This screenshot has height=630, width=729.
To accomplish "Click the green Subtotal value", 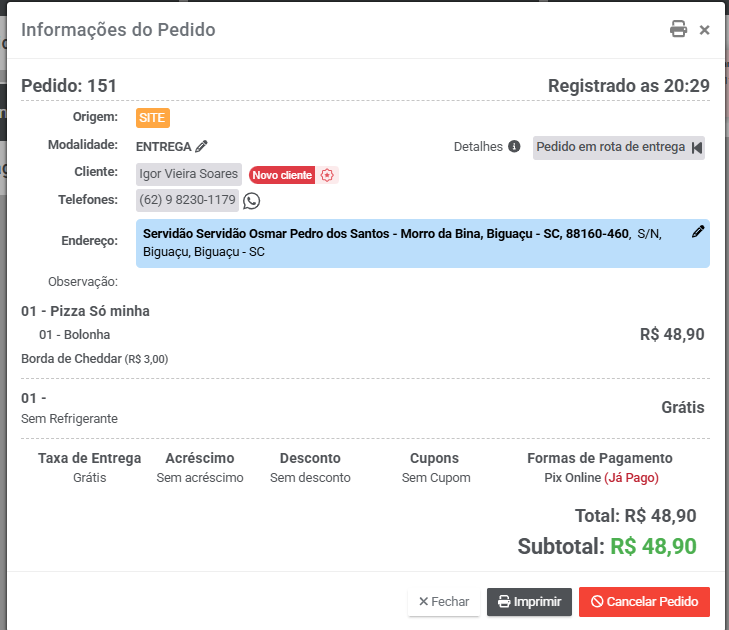I will point(653,546).
